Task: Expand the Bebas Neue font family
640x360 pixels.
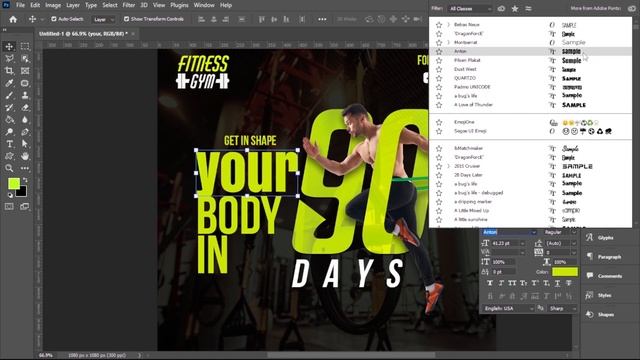Action: (x=448, y=25)
